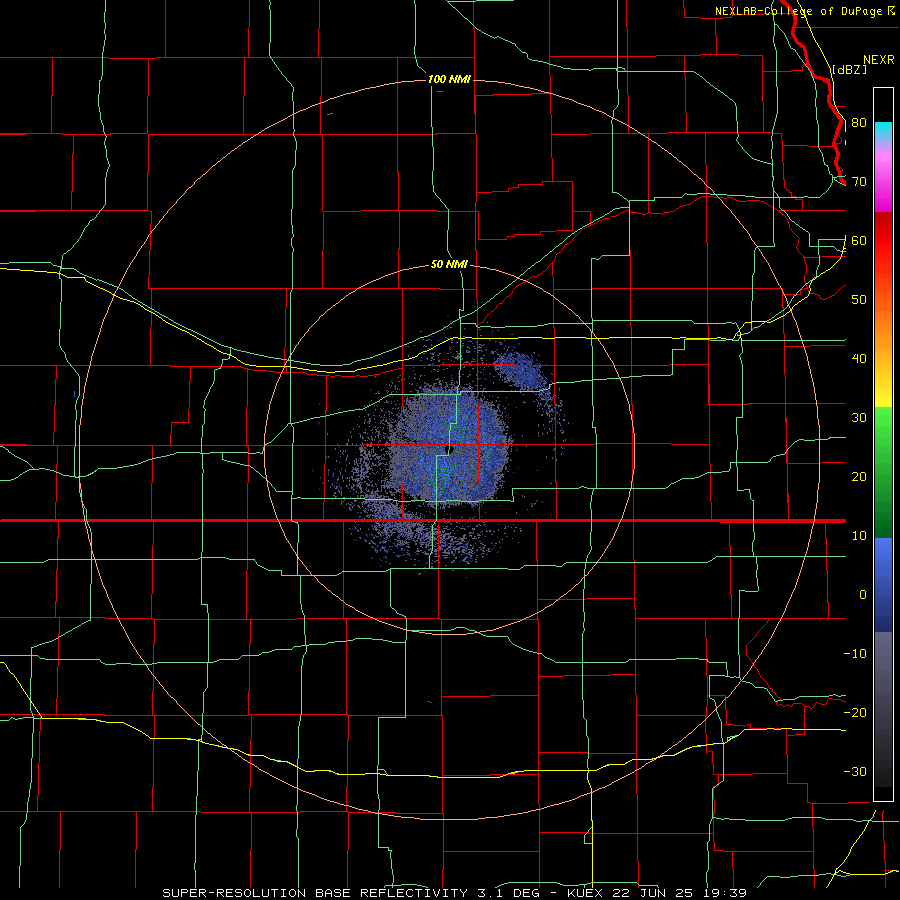Click the cyan segment of the color bar
Screen dimensions: 900x900
pos(883,131)
